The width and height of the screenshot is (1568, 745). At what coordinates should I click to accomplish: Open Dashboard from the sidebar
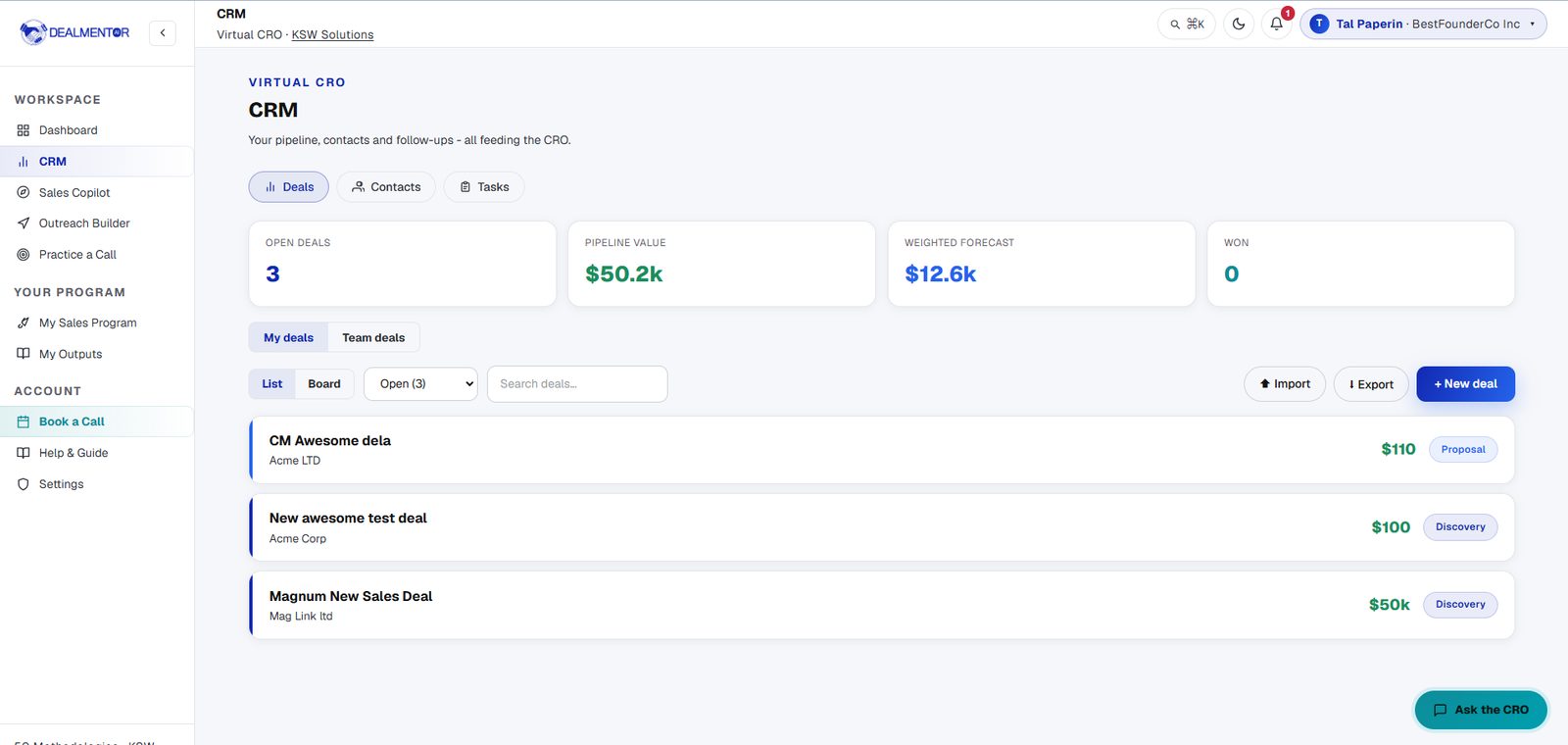coord(96,130)
